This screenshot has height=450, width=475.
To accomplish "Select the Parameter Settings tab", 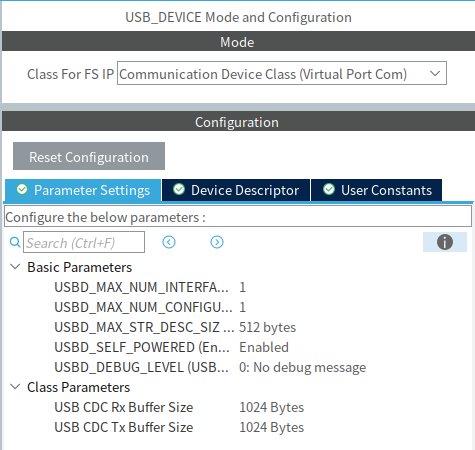I will pyautogui.click(x=83, y=190).
